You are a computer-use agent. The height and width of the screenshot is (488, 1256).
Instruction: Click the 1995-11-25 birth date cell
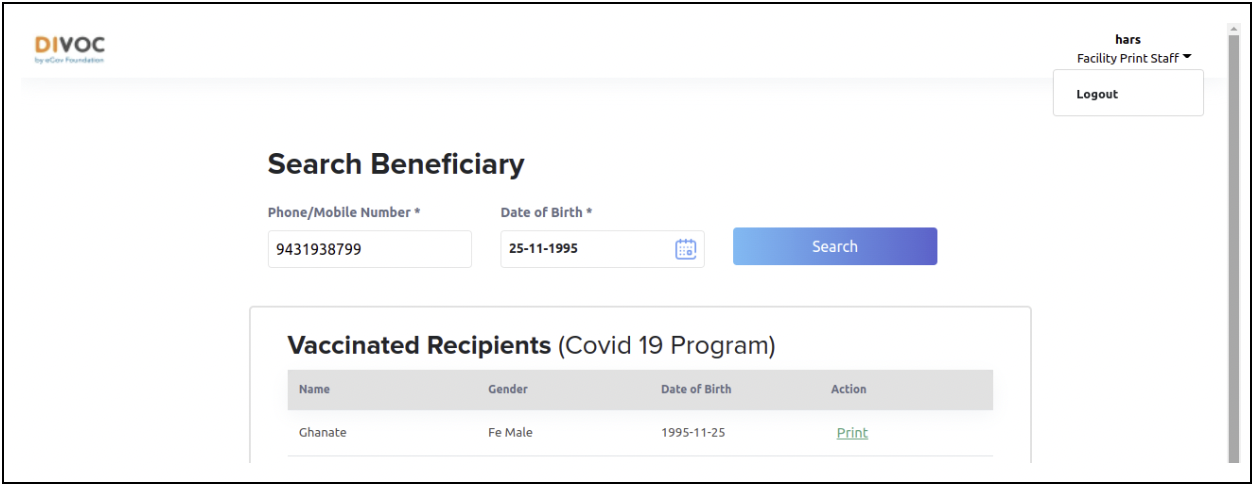point(695,433)
